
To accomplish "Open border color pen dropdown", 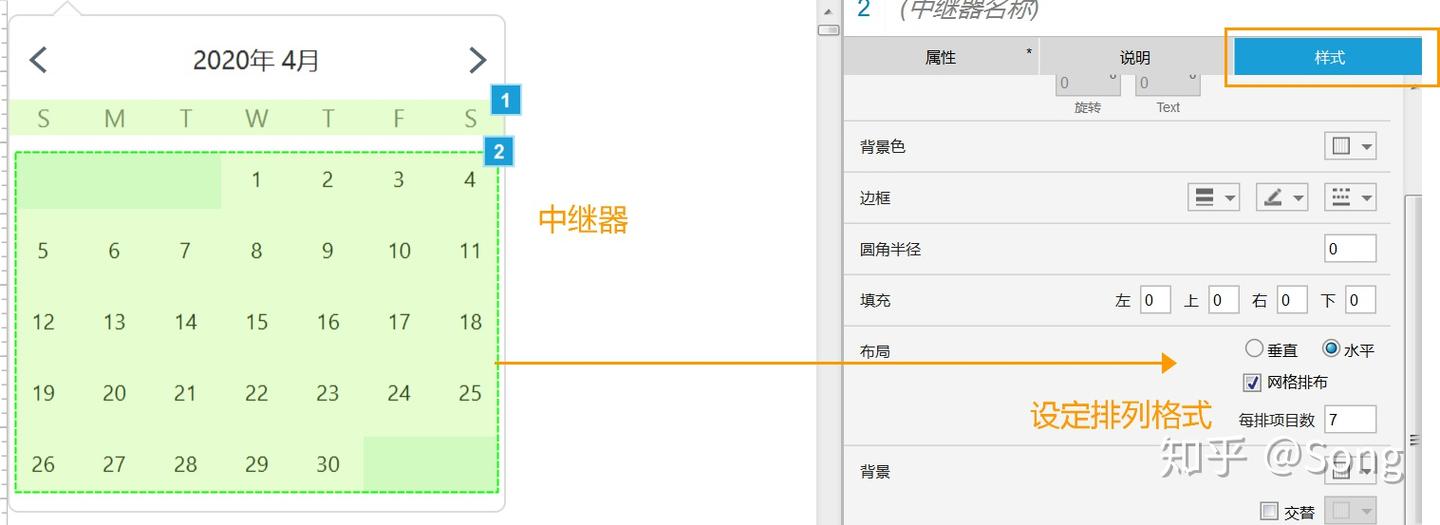I will (x=1282, y=197).
